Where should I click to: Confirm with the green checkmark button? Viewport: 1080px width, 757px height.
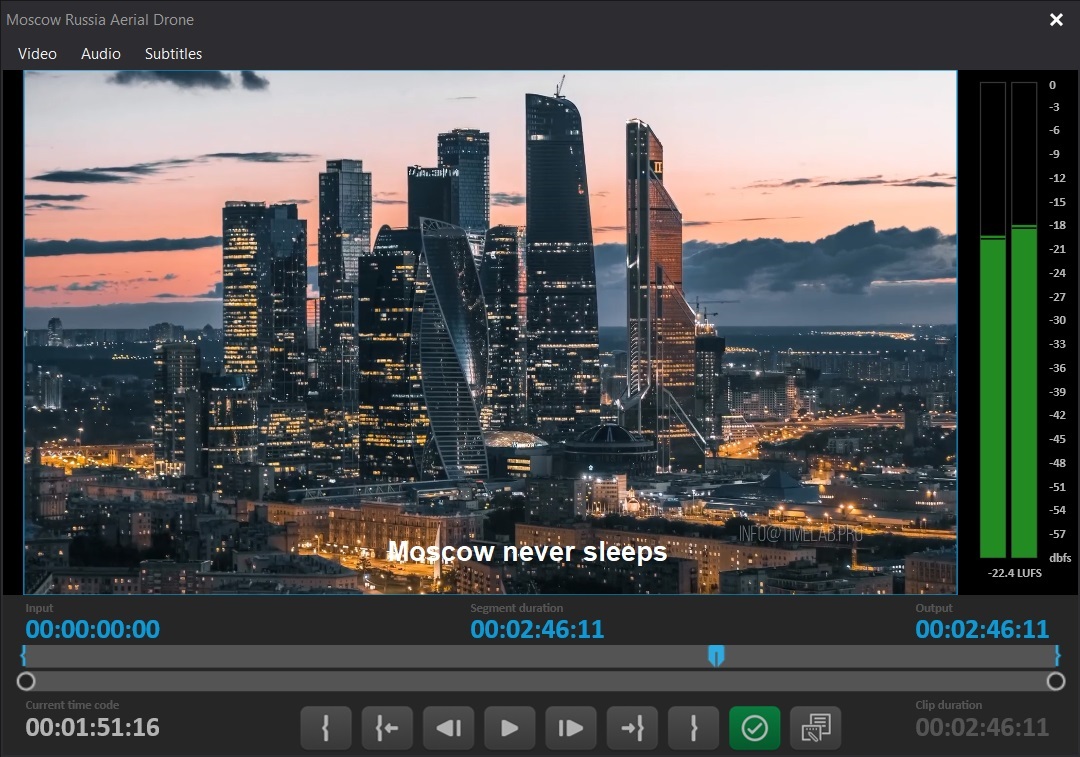(x=755, y=727)
